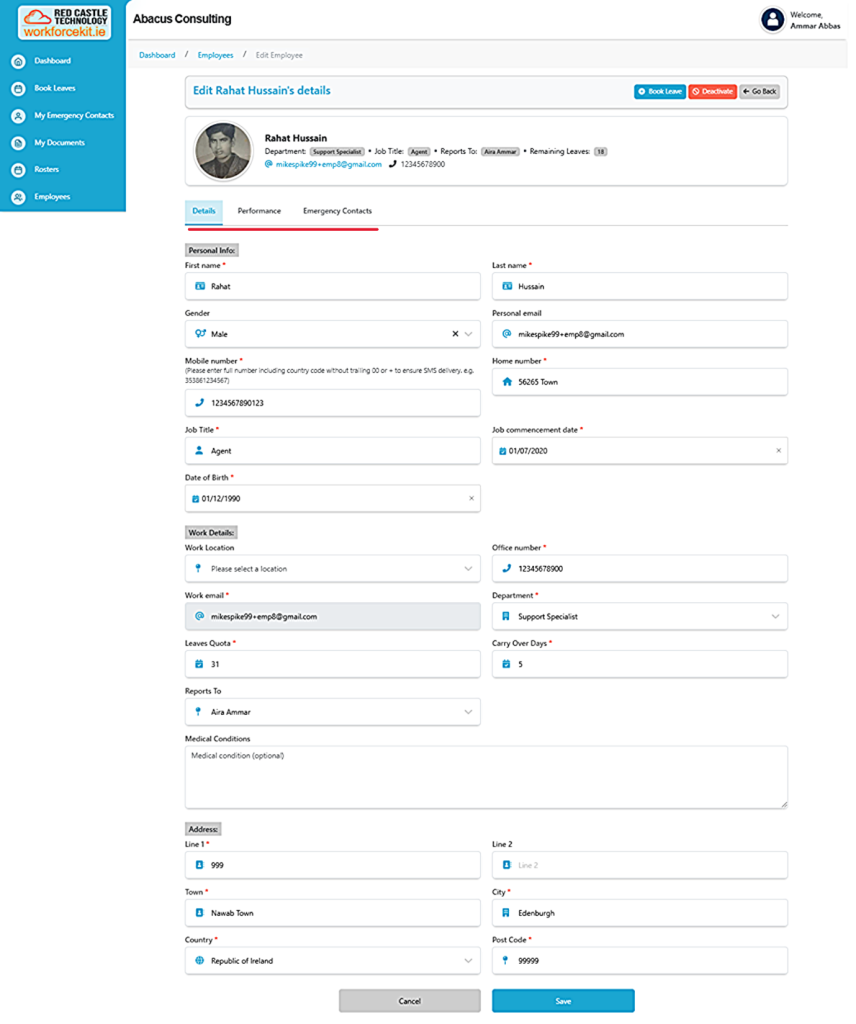Click the red Deactivate button
Screen dimensions: 856x1024
point(712,91)
